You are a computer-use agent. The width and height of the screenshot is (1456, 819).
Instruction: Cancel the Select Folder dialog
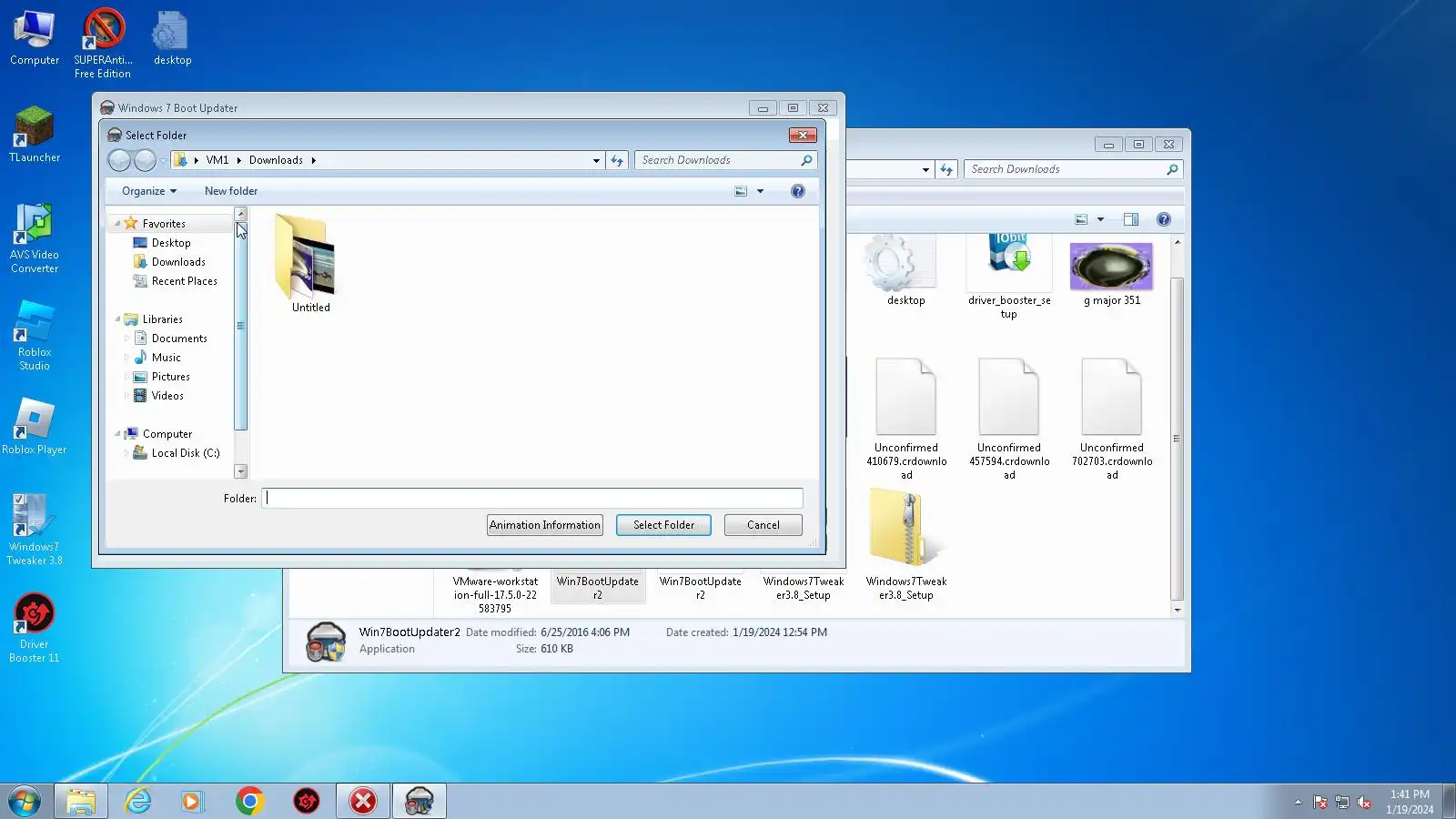763,525
